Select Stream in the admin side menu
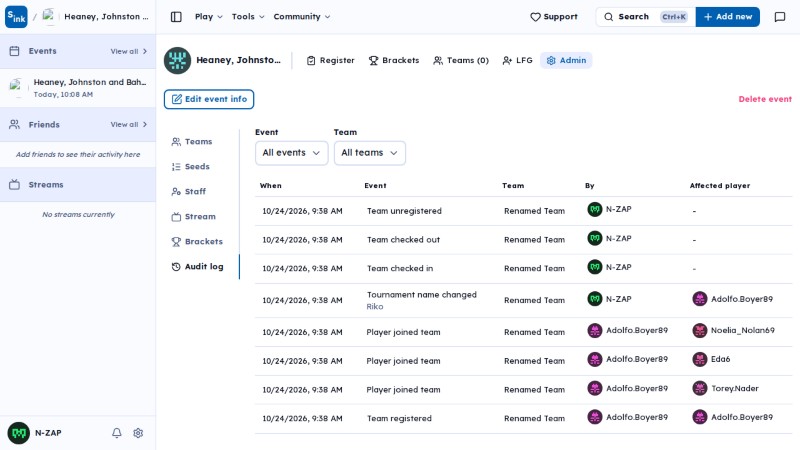Image resolution: width=800 pixels, height=450 pixels. pyautogui.click(x=194, y=217)
